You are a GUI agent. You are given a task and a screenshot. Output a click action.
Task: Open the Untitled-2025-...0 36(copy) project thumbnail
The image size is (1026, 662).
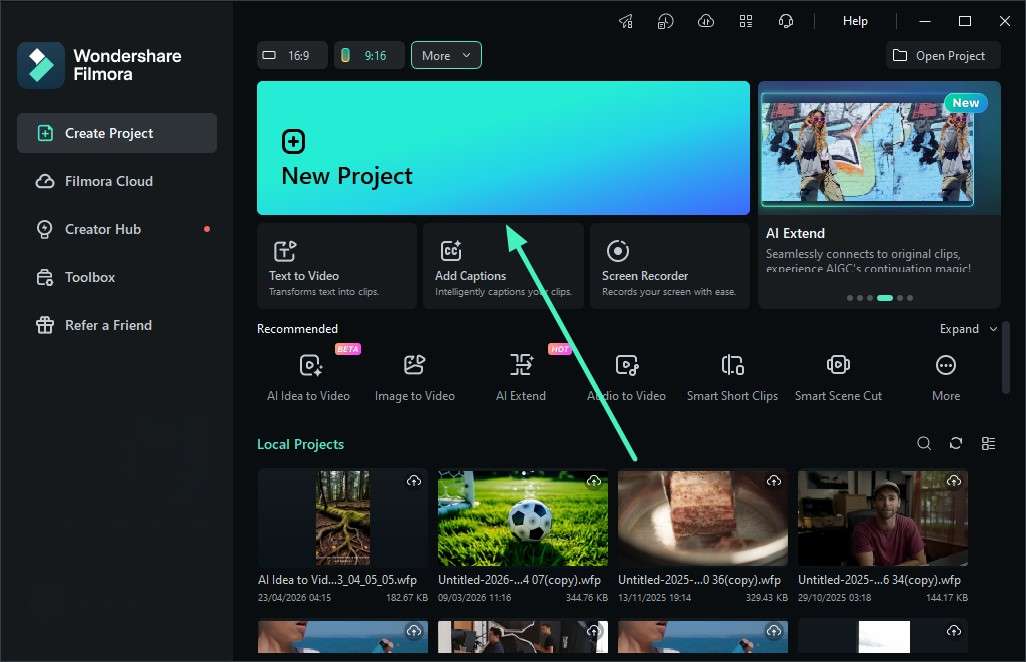703,517
